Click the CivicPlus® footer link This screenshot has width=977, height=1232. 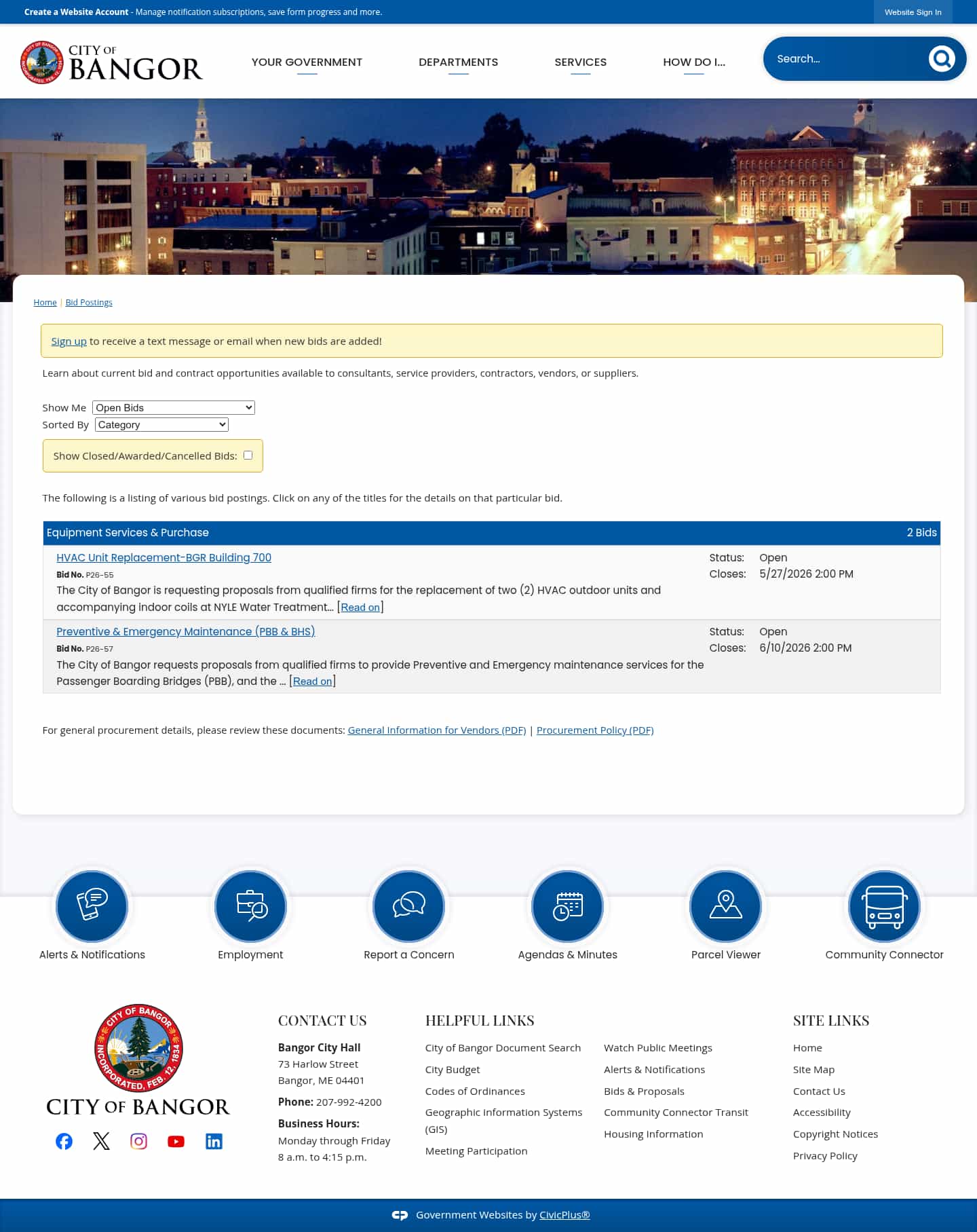(564, 1215)
